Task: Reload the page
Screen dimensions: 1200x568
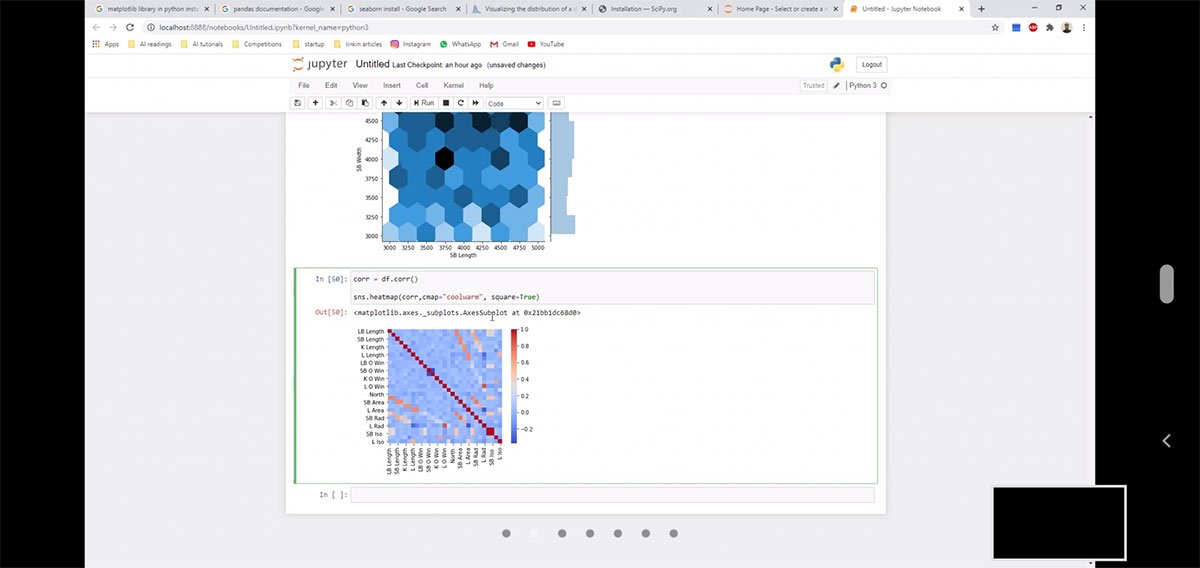Action: click(130, 27)
